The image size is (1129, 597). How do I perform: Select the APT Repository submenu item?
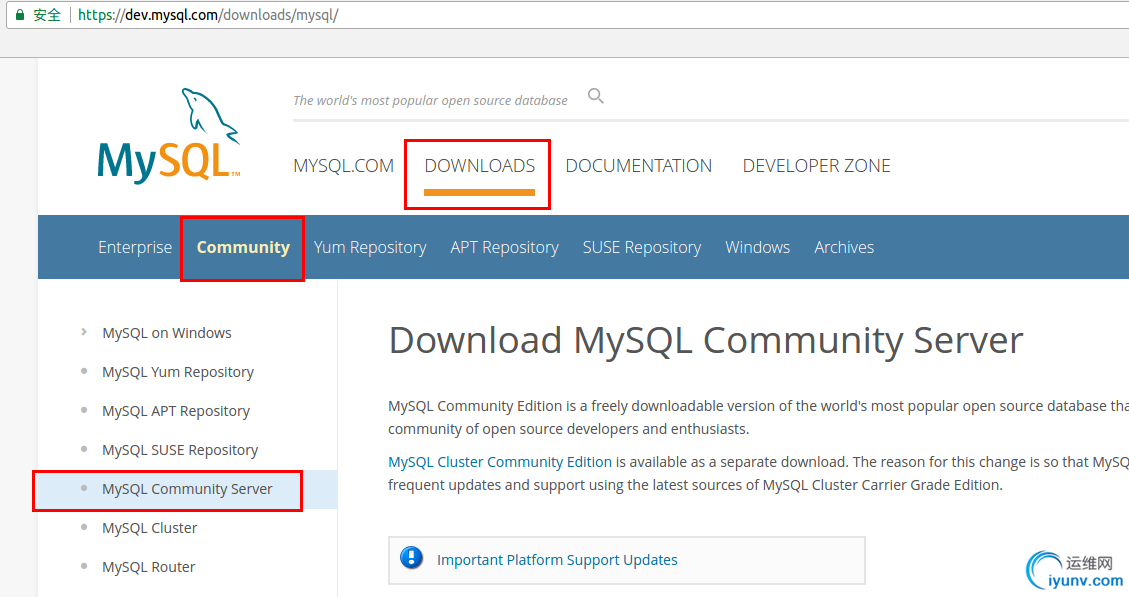coord(505,247)
